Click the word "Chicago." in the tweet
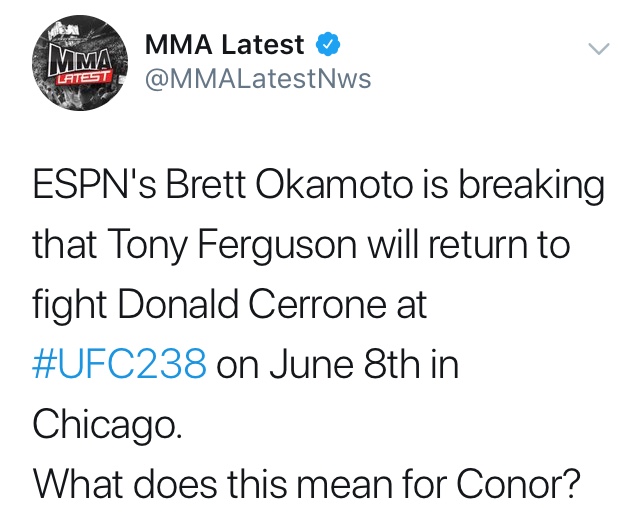Viewport: 623px width, 525px height. [x=107, y=424]
